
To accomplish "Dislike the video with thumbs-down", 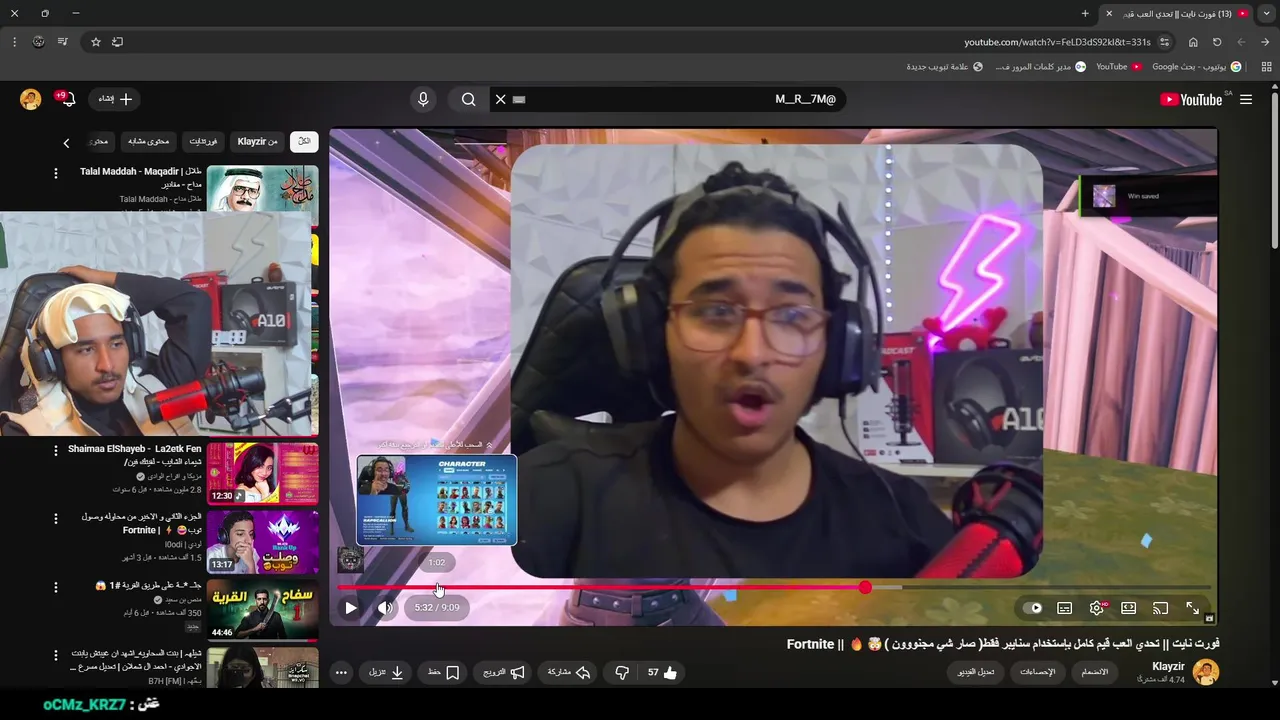I will pos(621,673).
